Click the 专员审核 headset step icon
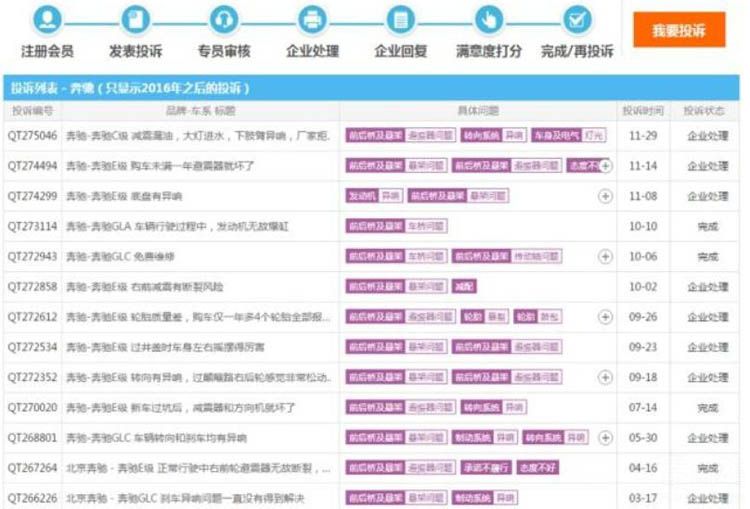The height and width of the screenshot is (509, 750). [223, 20]
